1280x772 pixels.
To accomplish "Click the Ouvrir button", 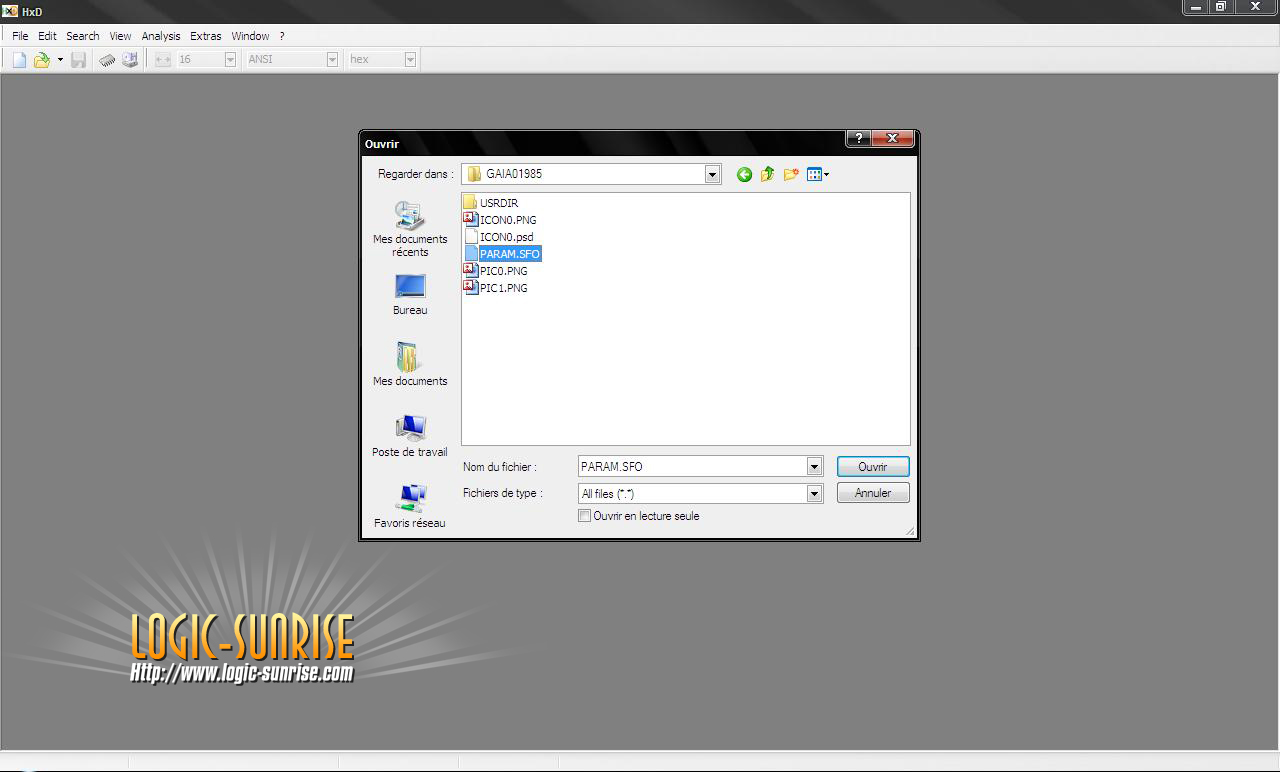I will [872, 467].
